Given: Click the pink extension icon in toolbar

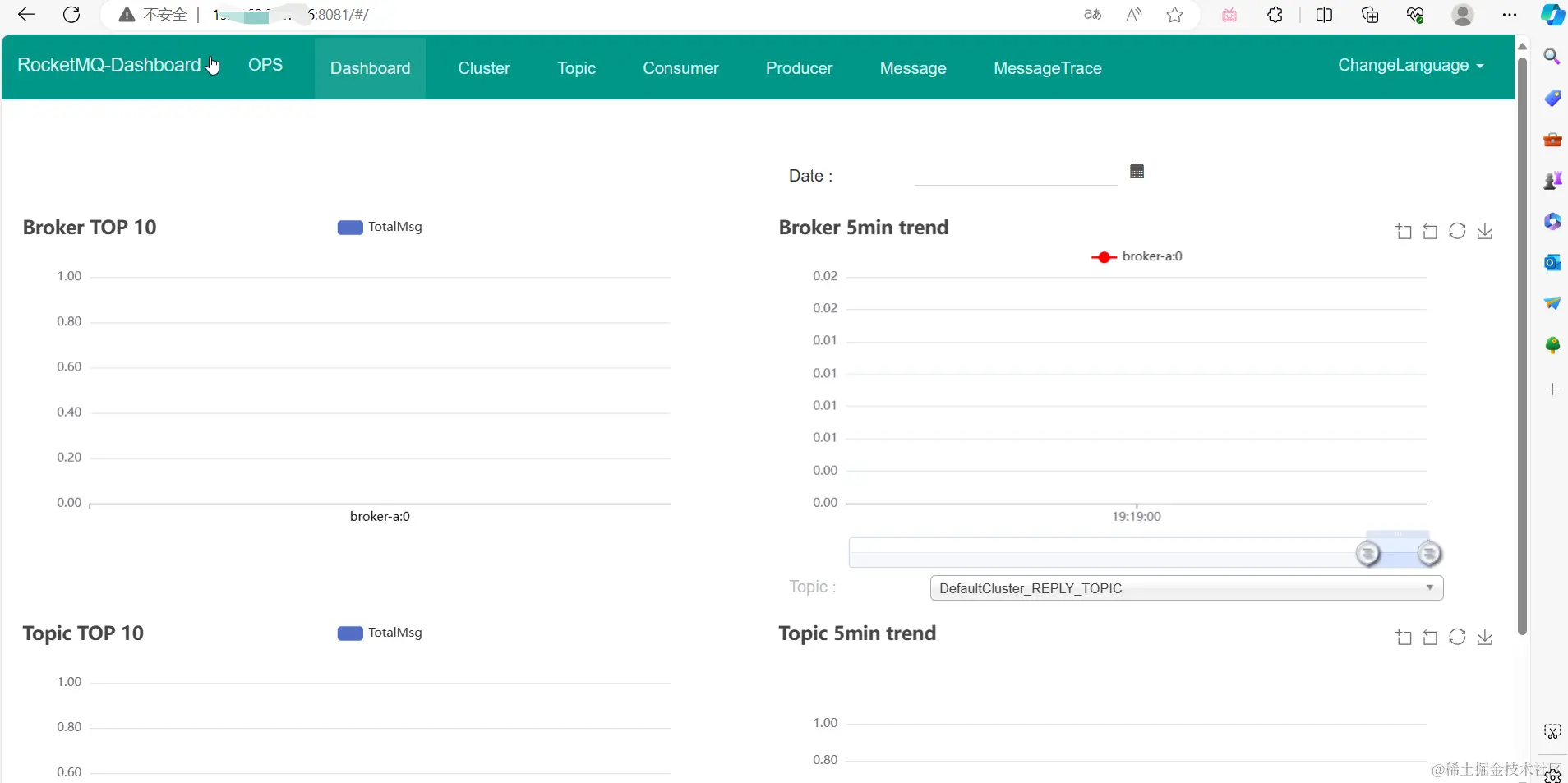Looking at the screenshot, I should pyautogui.click(x=1229, y=15).
